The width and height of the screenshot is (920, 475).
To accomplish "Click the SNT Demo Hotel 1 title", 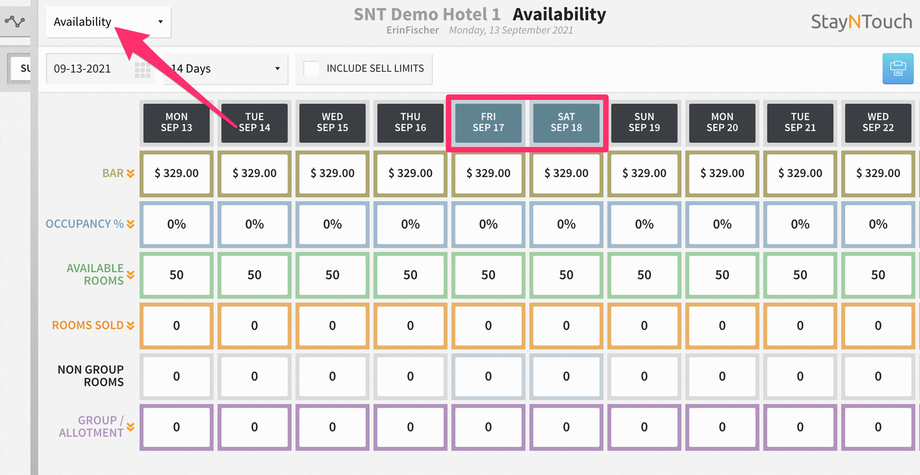I will [x=427, y=14].
